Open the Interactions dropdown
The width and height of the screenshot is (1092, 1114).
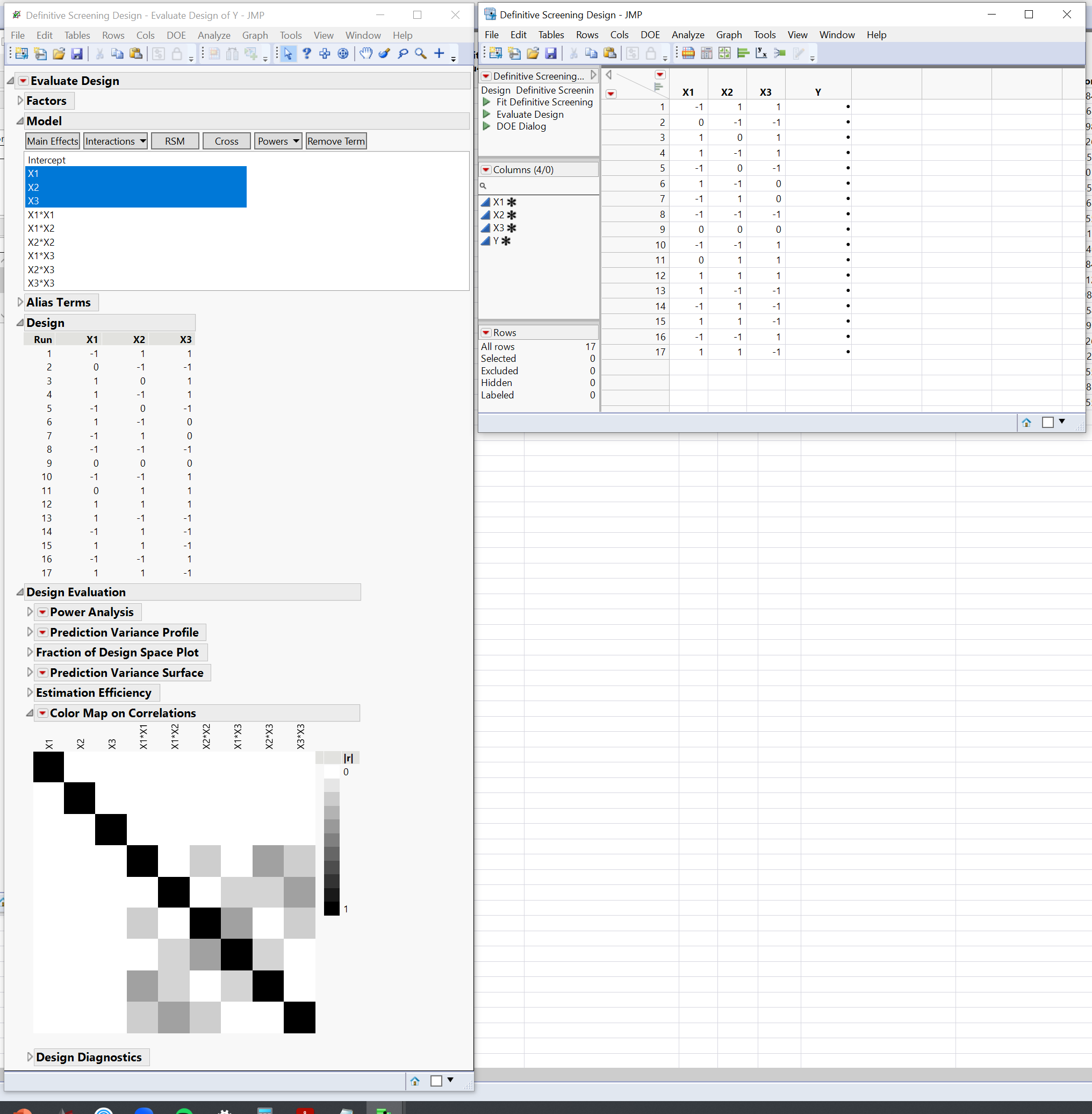[116, 141]
